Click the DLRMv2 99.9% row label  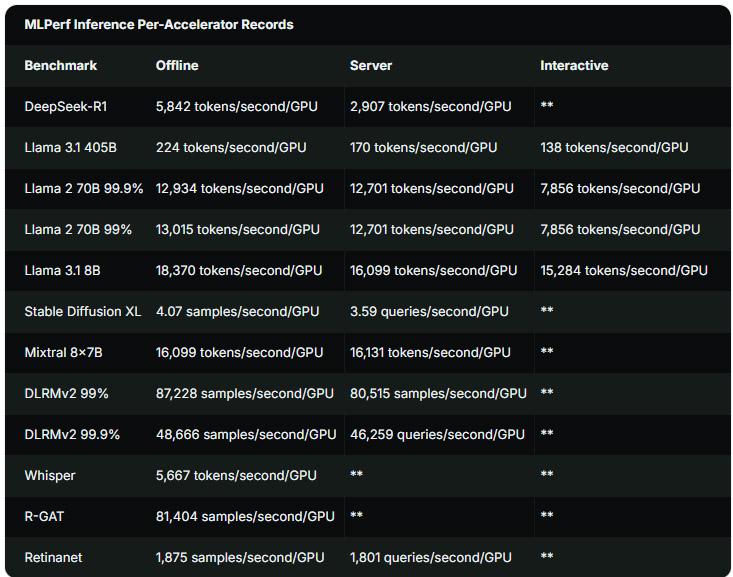(72, 434)
